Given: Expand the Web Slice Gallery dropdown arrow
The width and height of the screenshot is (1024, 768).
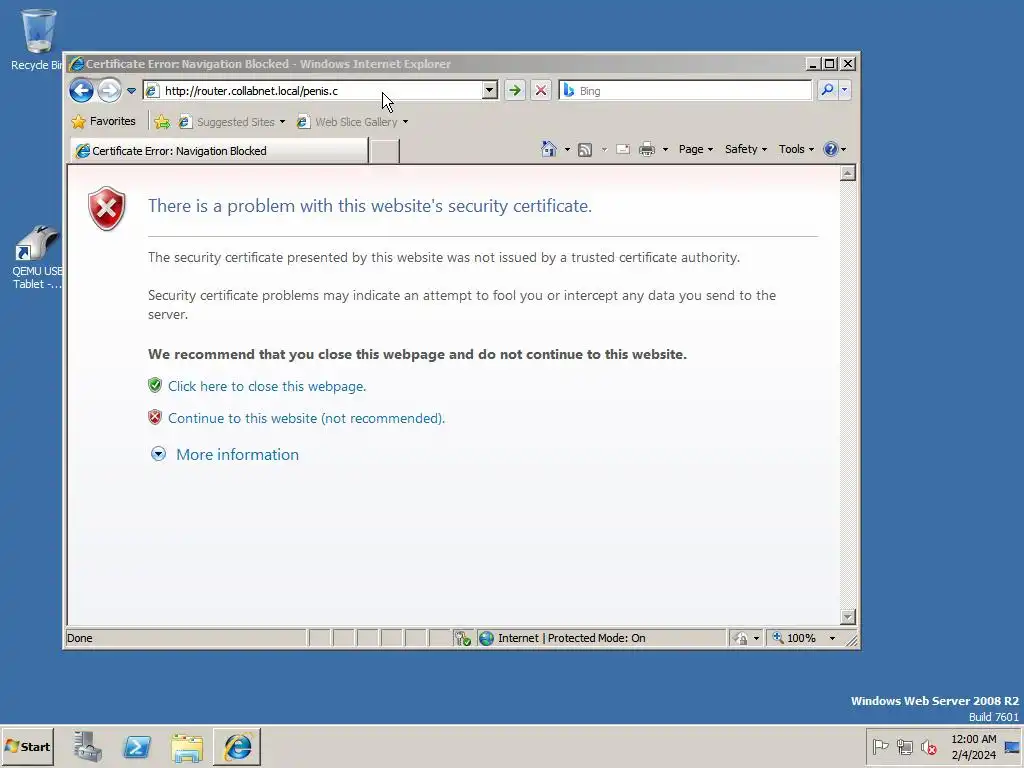Looking at the screenshot, I should click(406, 122).
